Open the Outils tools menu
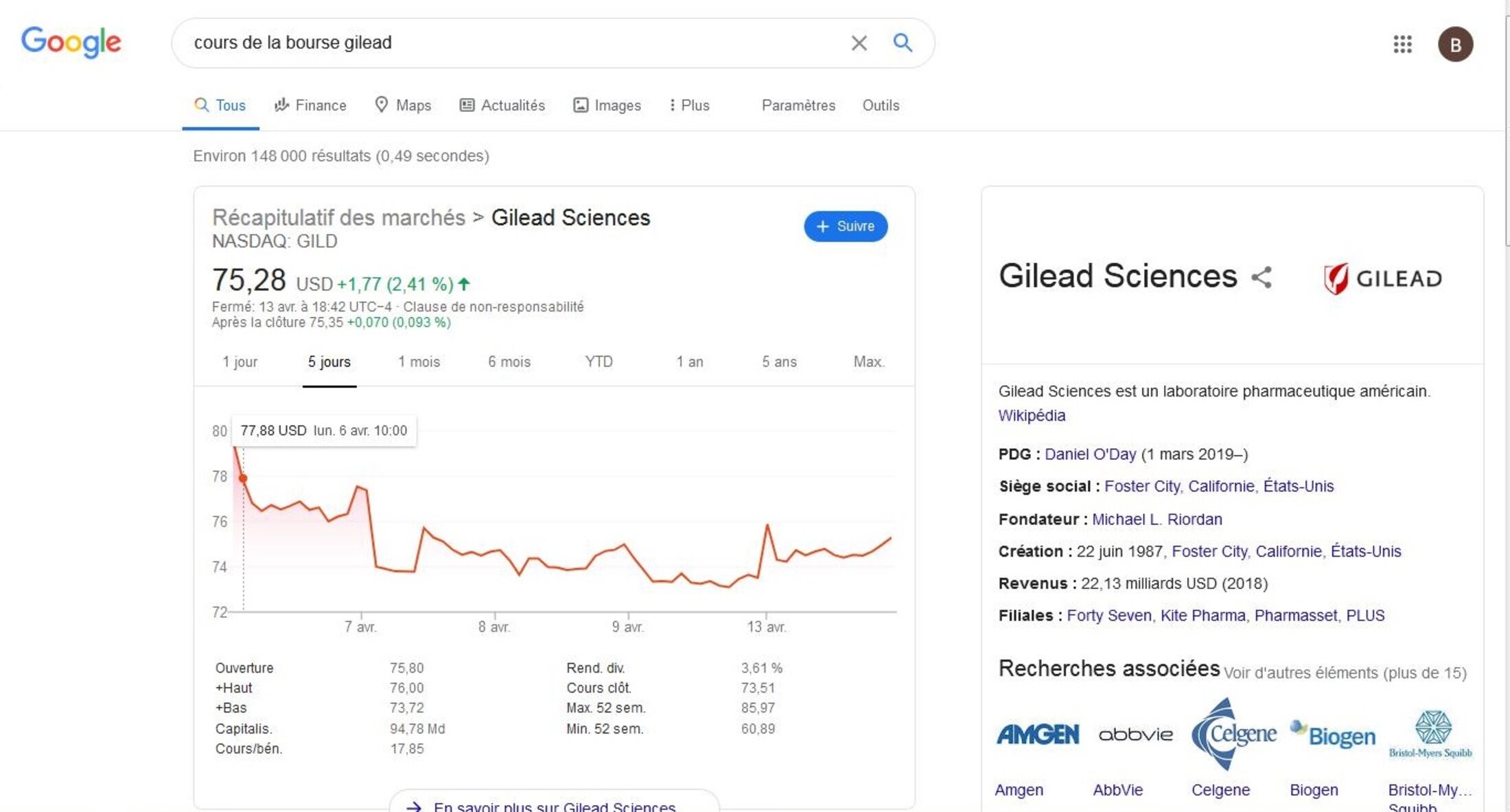This screenshot has width=1510, height=812. 881,106
